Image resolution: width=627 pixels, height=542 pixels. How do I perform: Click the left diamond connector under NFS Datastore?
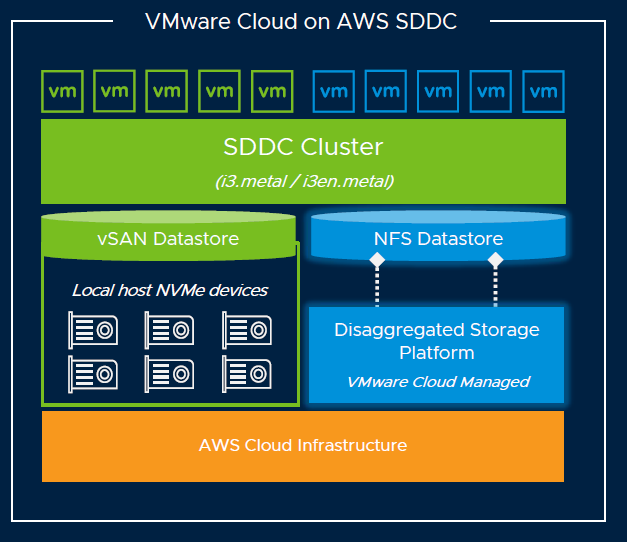(x=377, y=260)
